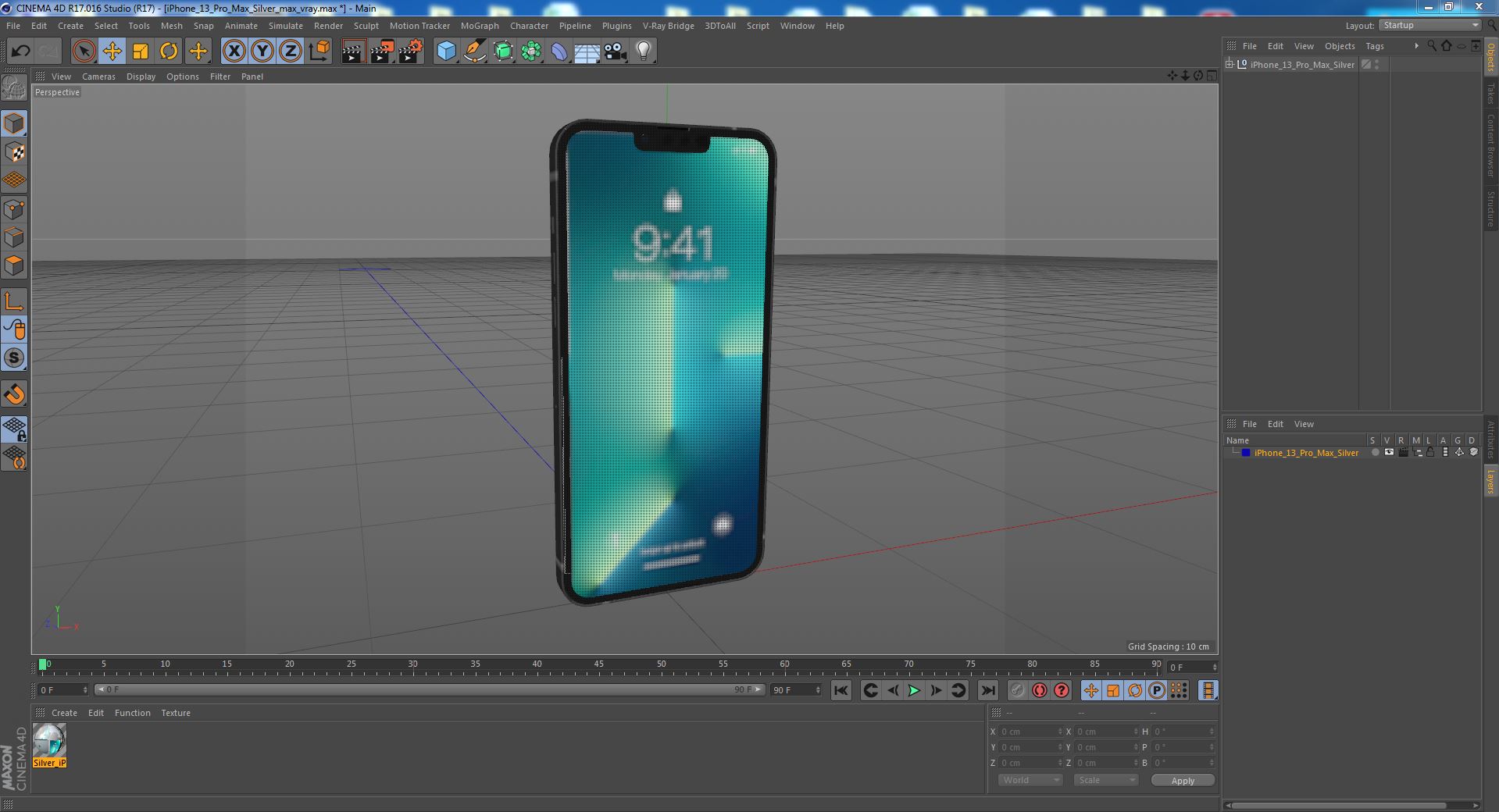
Task: Select the Live Selection tool
Action: coord(84,52)
